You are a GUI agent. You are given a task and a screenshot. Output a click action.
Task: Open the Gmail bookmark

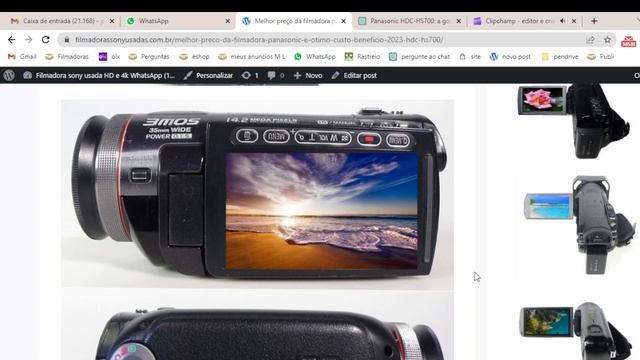click(22, 56)
